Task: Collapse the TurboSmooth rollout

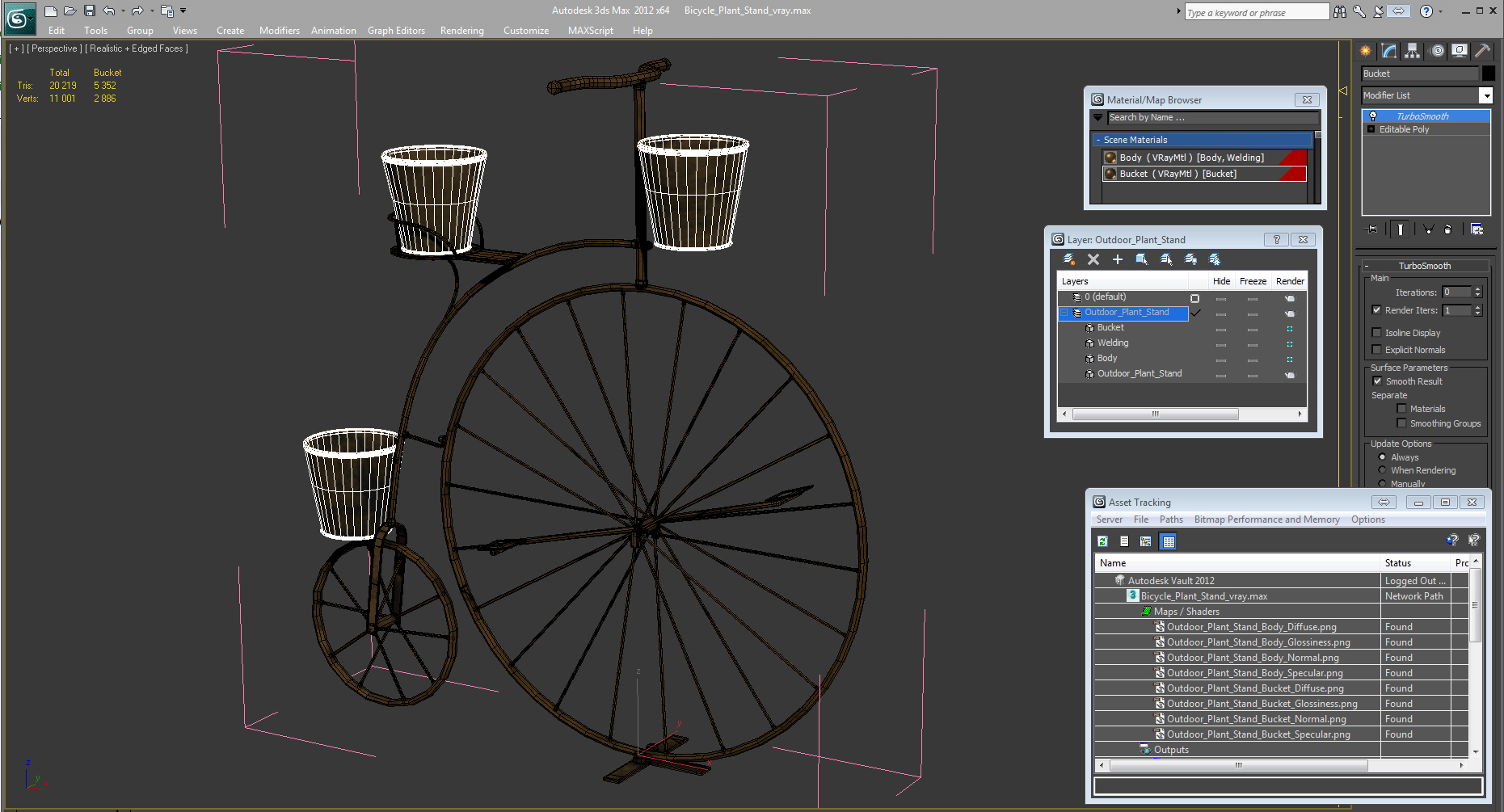Action: 1367,266
